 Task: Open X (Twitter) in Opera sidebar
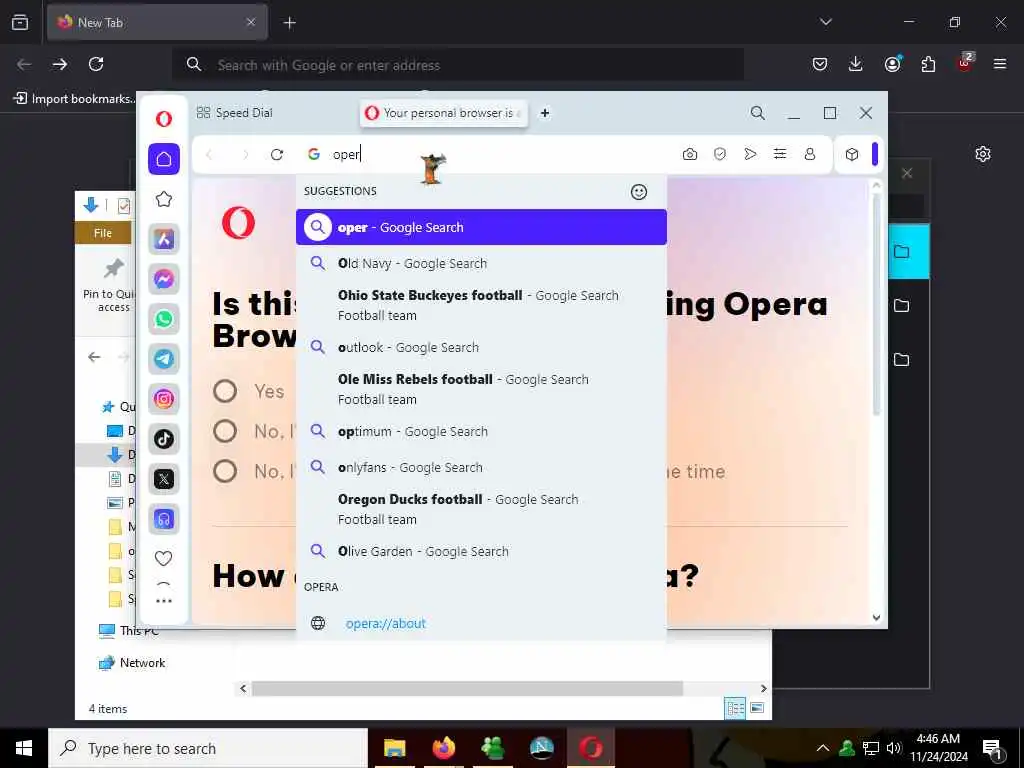[164, 479]
